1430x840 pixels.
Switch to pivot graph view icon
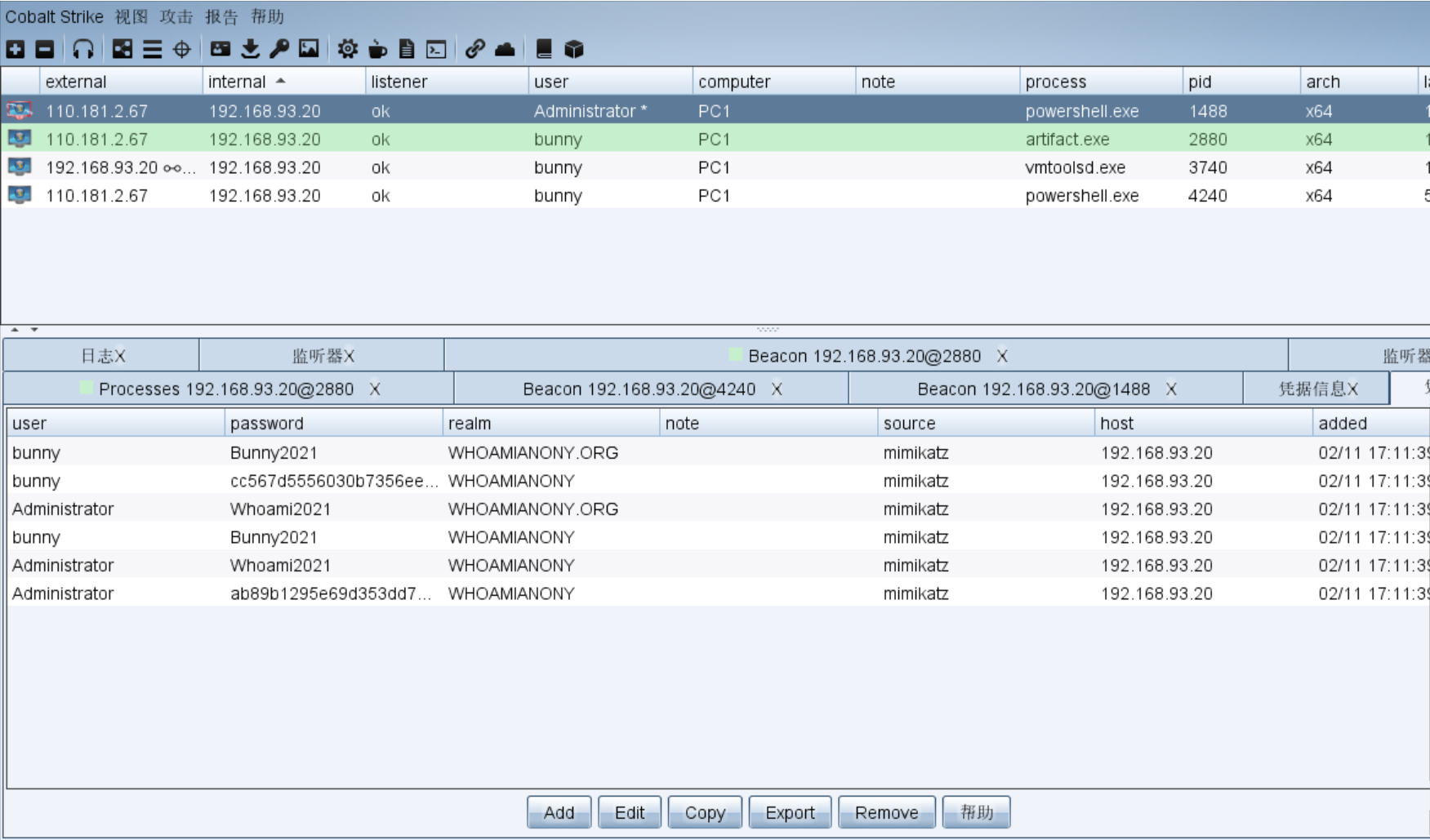[x=123, y=49]
